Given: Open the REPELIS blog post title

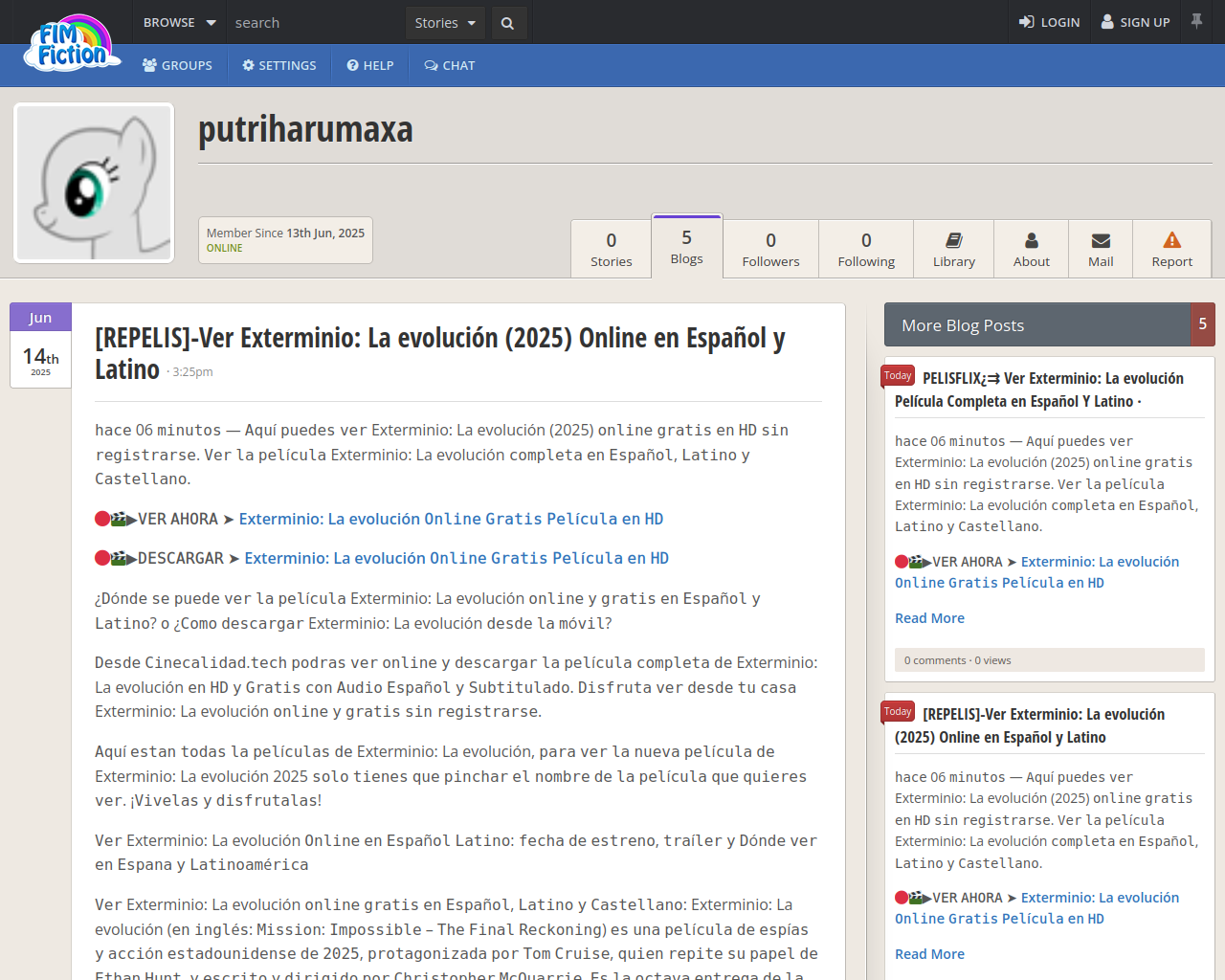Looking at the screenshot, I should (440, 353).
